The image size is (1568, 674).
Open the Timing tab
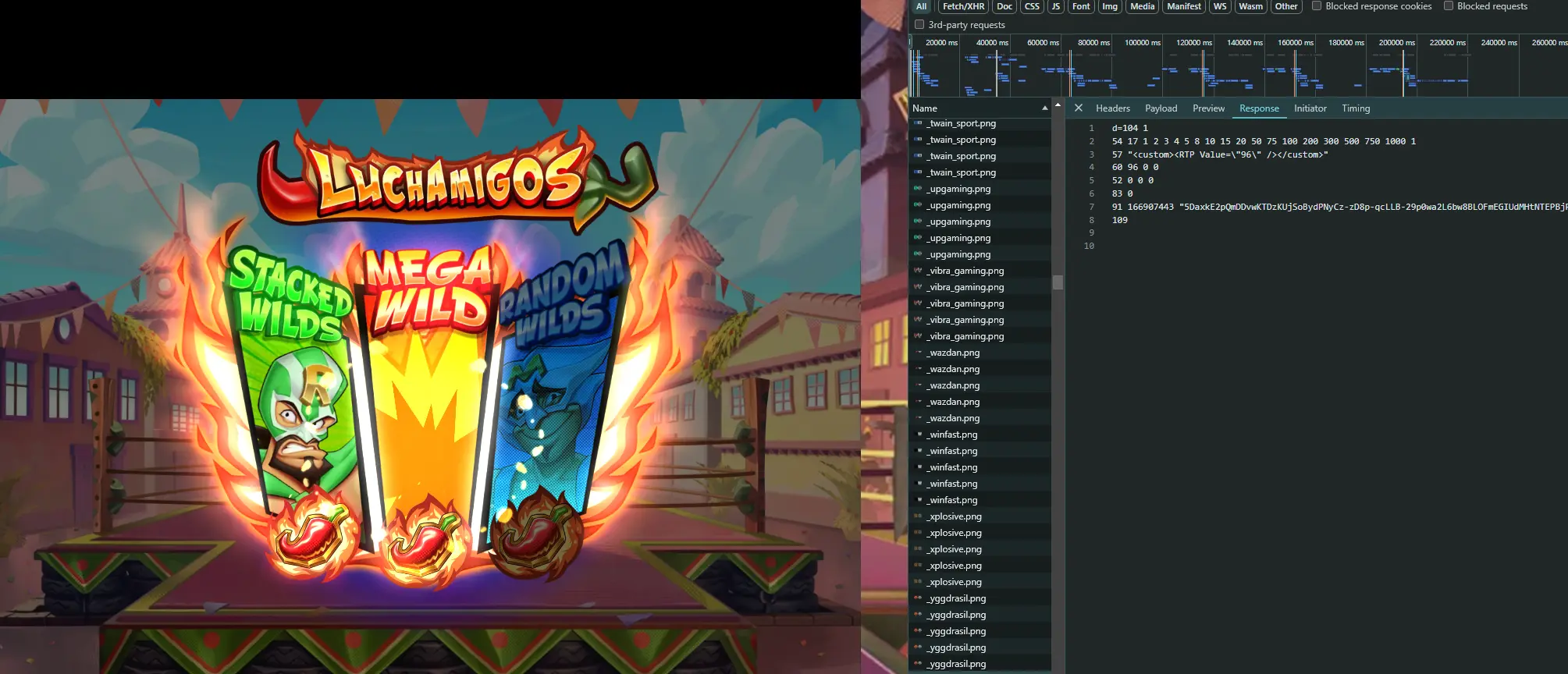1356,108
